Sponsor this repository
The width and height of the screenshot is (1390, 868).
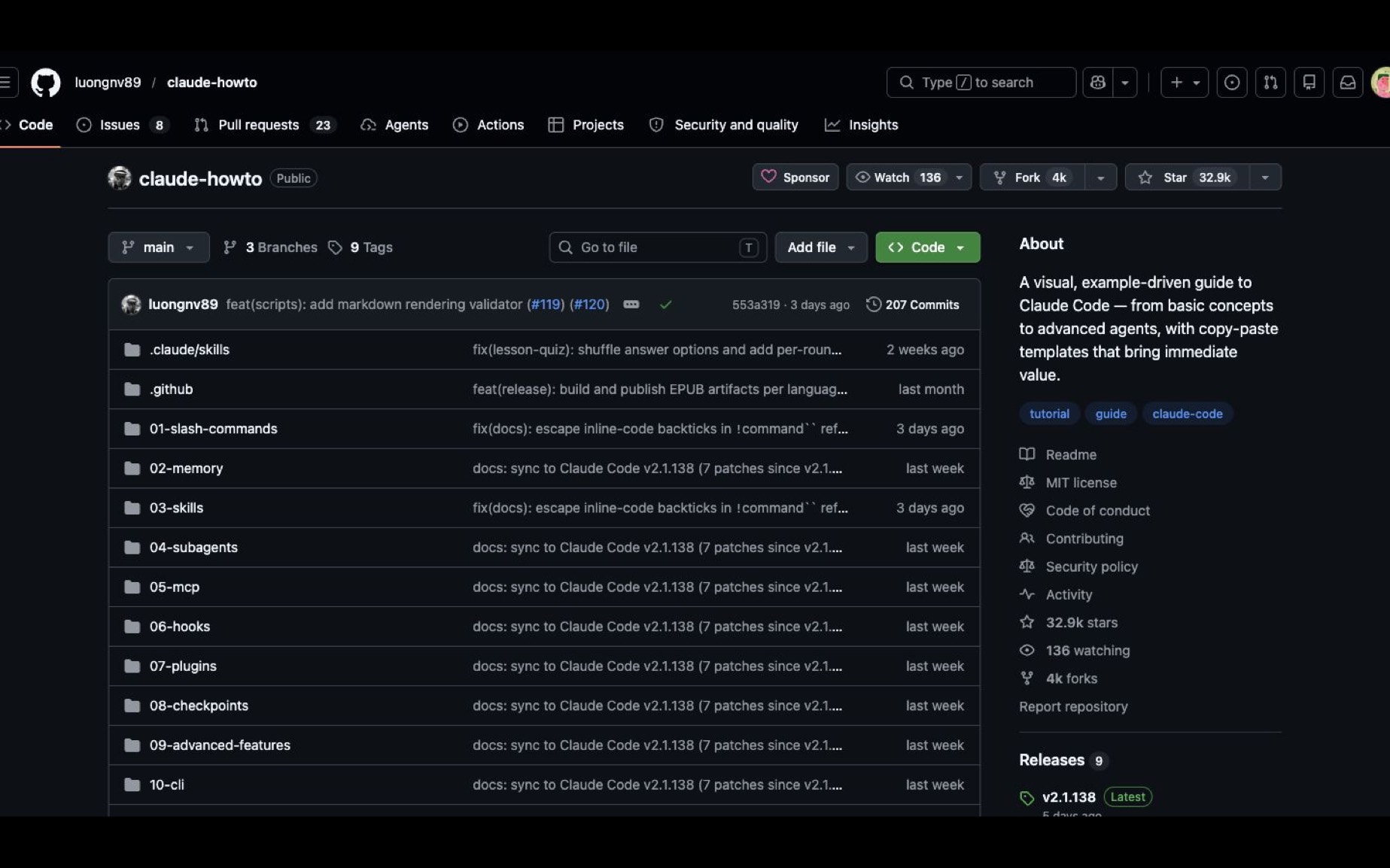[x=795, y=178]
